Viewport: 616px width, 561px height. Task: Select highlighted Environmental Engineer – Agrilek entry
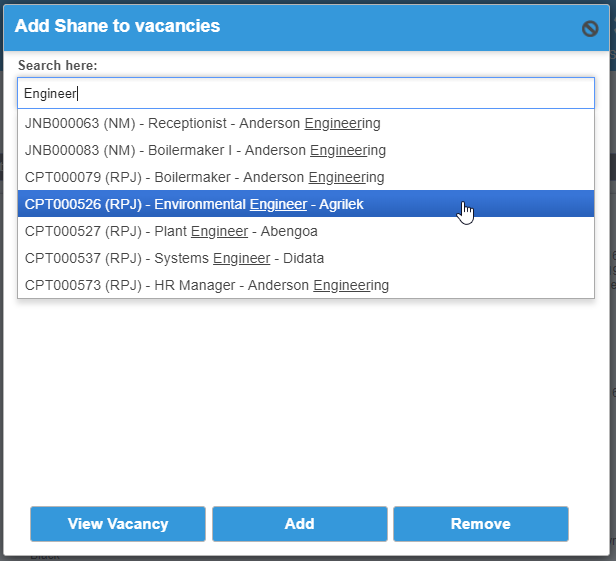(x=306, y=204)
